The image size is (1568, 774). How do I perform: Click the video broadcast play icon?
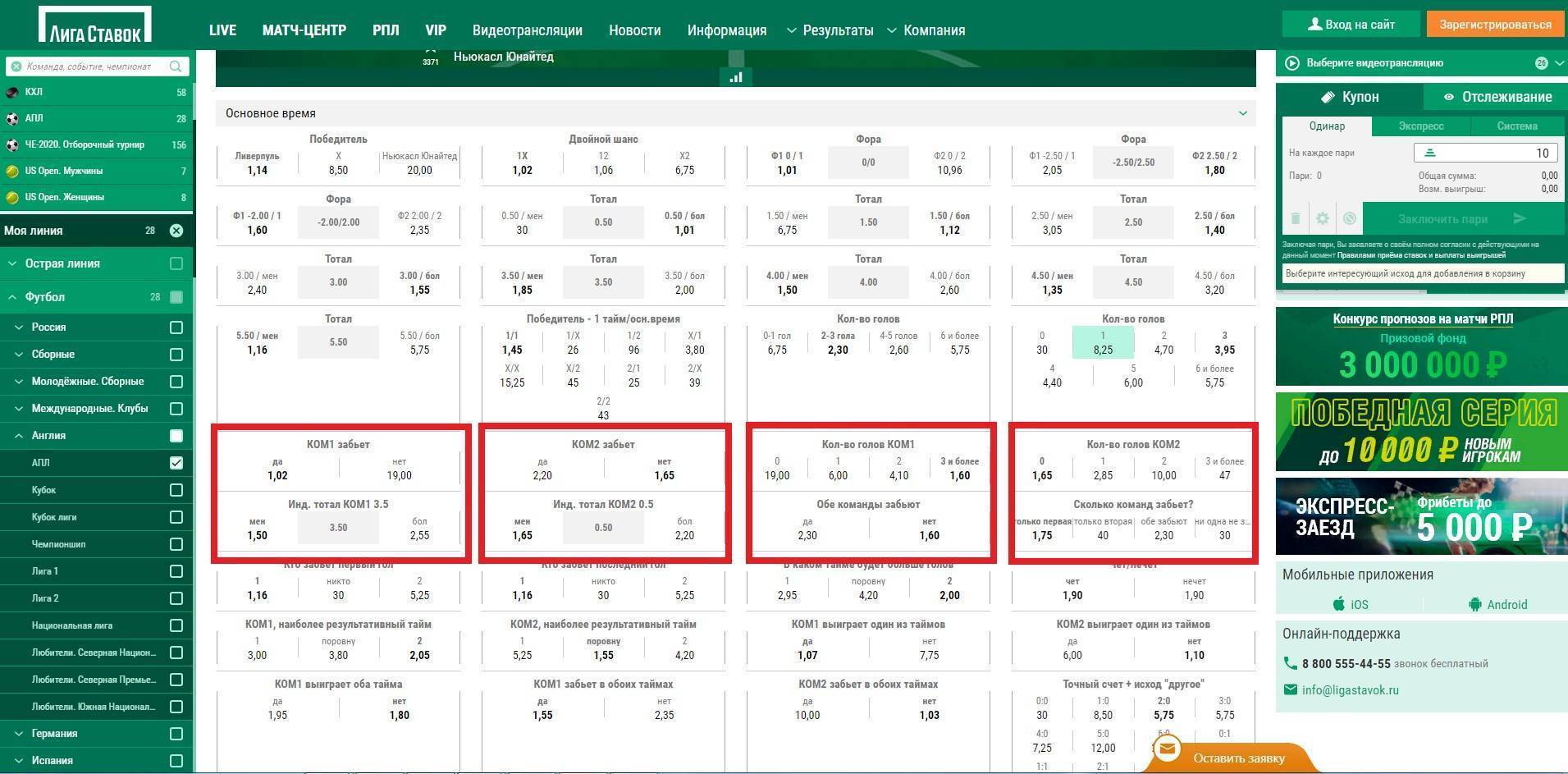pos(1292,63)
